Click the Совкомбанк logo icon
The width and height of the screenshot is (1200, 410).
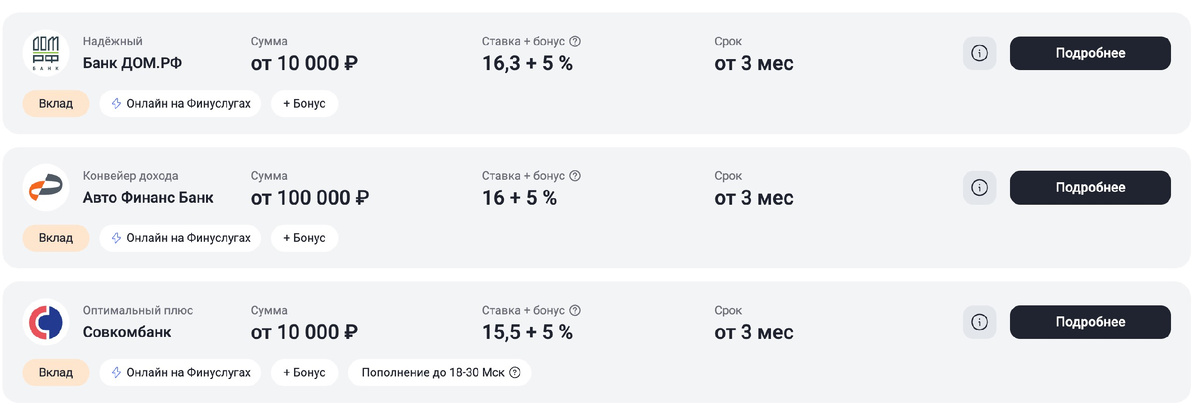45,322
